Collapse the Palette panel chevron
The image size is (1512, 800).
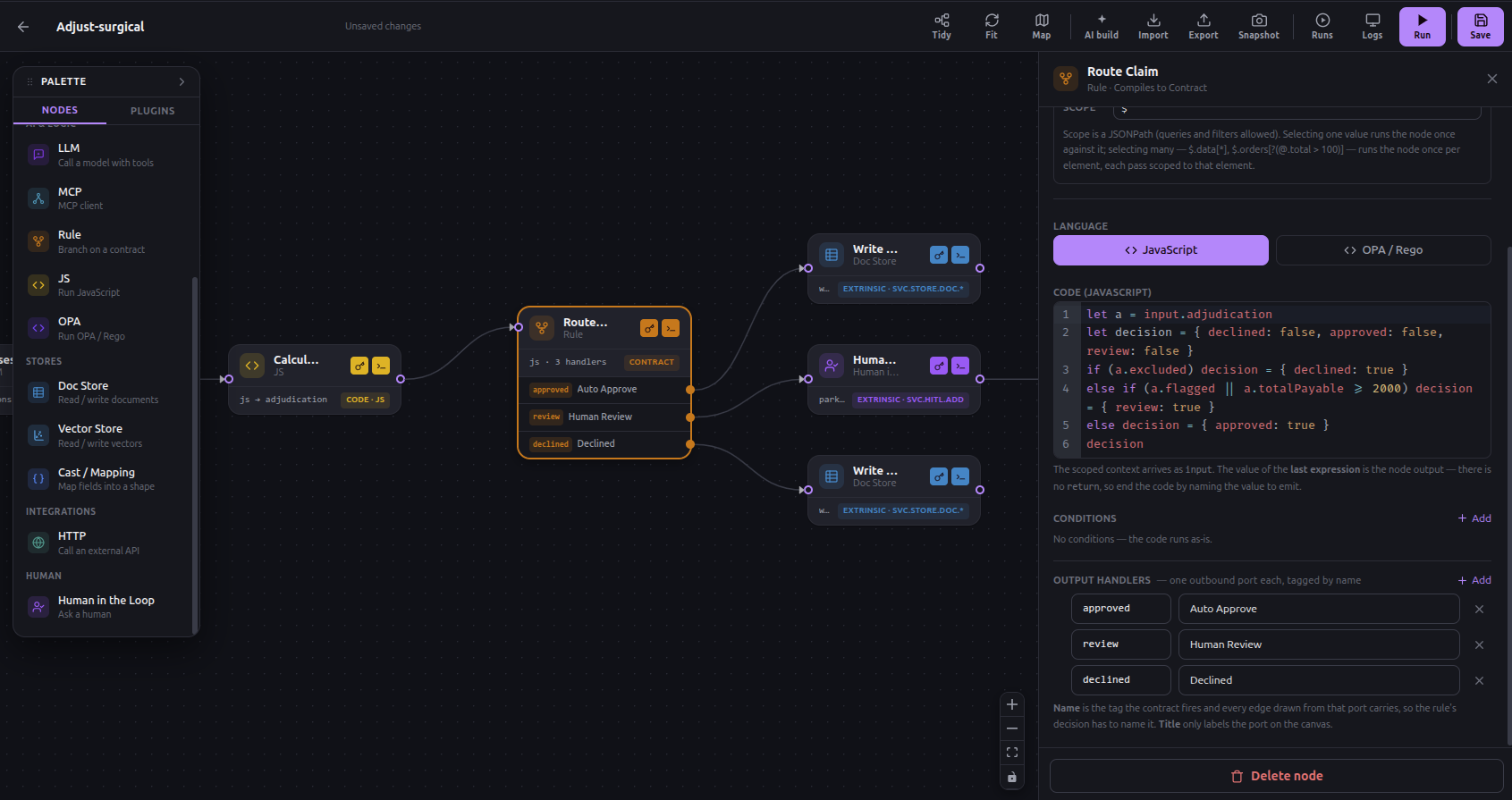point(182,81)
